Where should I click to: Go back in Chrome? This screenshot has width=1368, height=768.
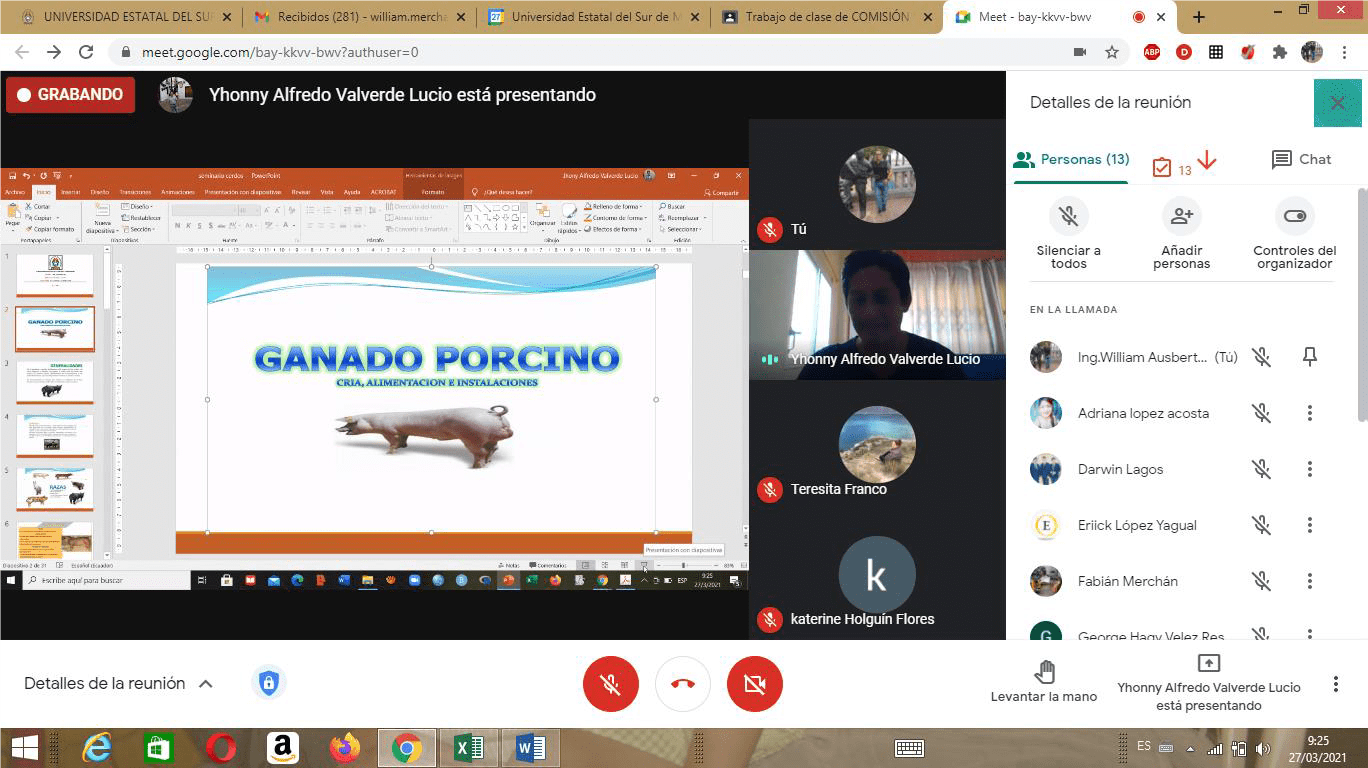[22, 52]
